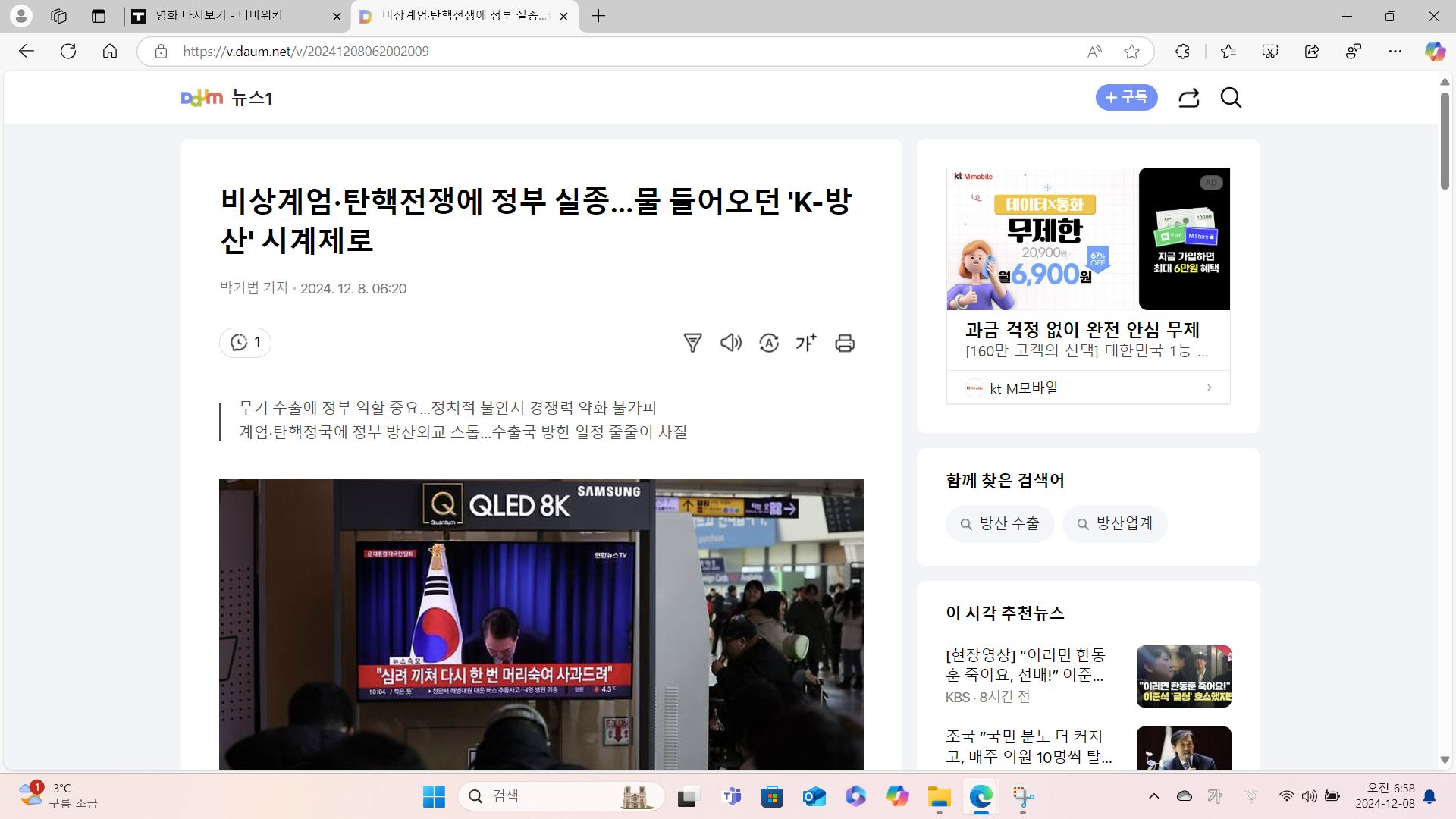Click the listen-to-article speaker icon
The height and width of the screenshot is (819, 1456).
pyautogui.click(x=730, y=343)
